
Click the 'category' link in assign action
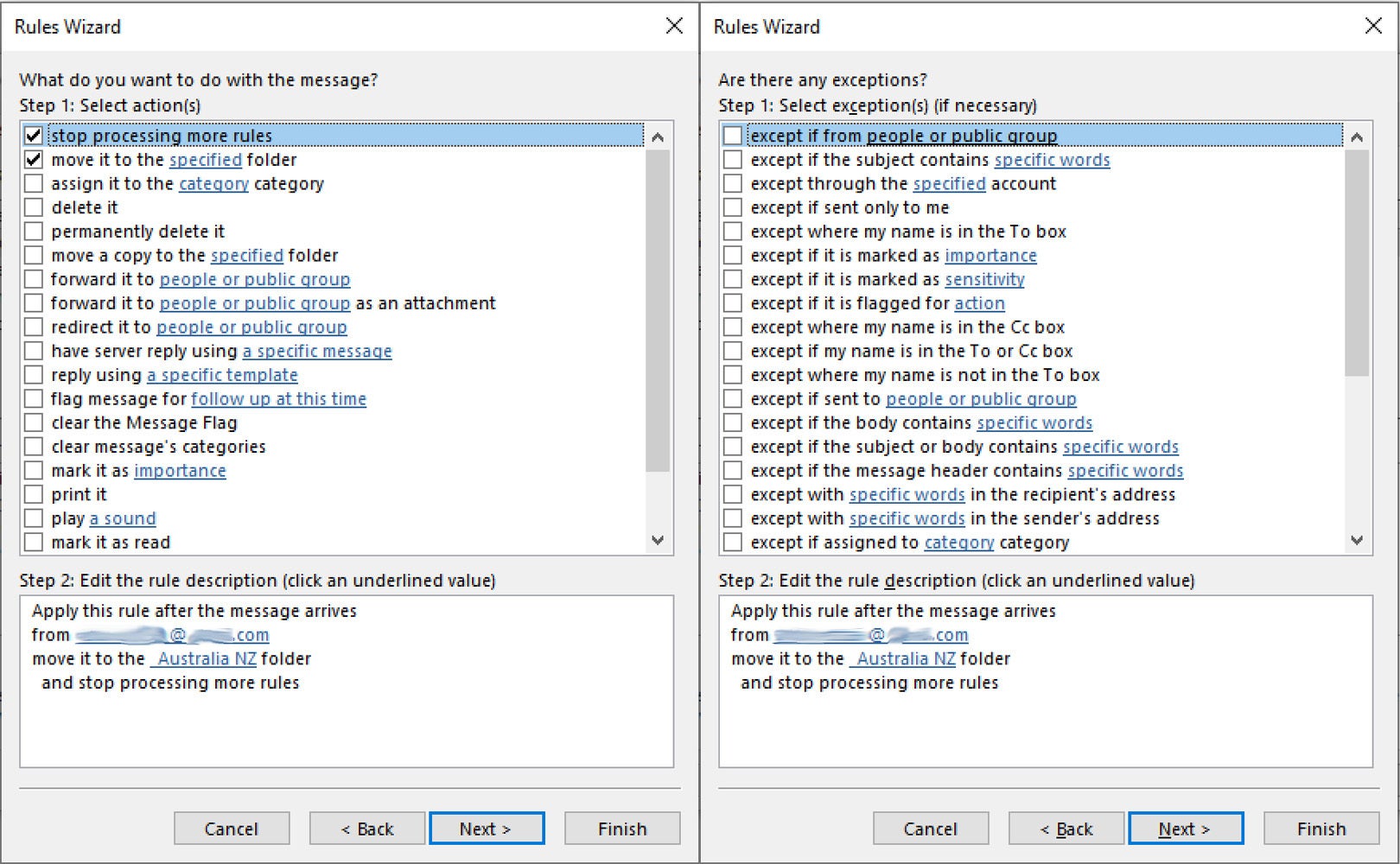[213, 184]
